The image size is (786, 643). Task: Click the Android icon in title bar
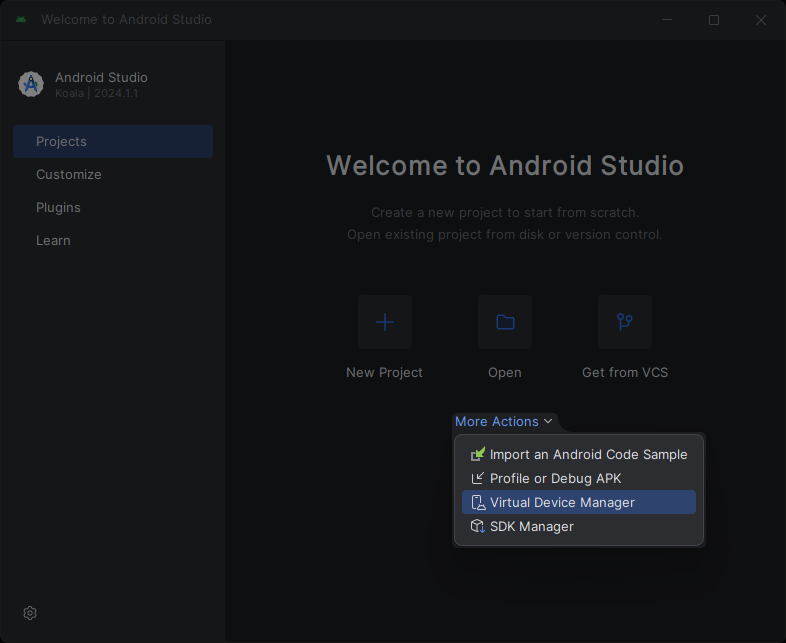(21, 20)
